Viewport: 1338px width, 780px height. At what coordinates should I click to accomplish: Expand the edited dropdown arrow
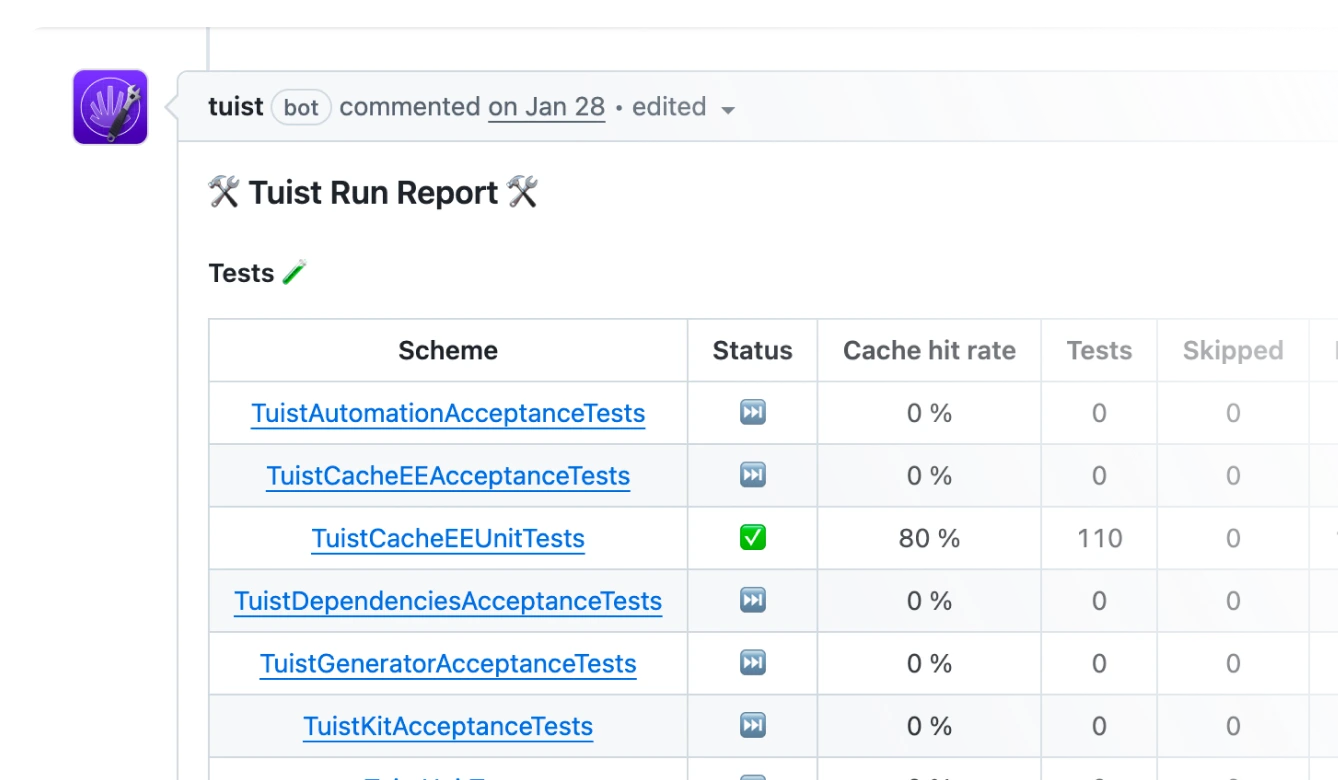point(728,108)
